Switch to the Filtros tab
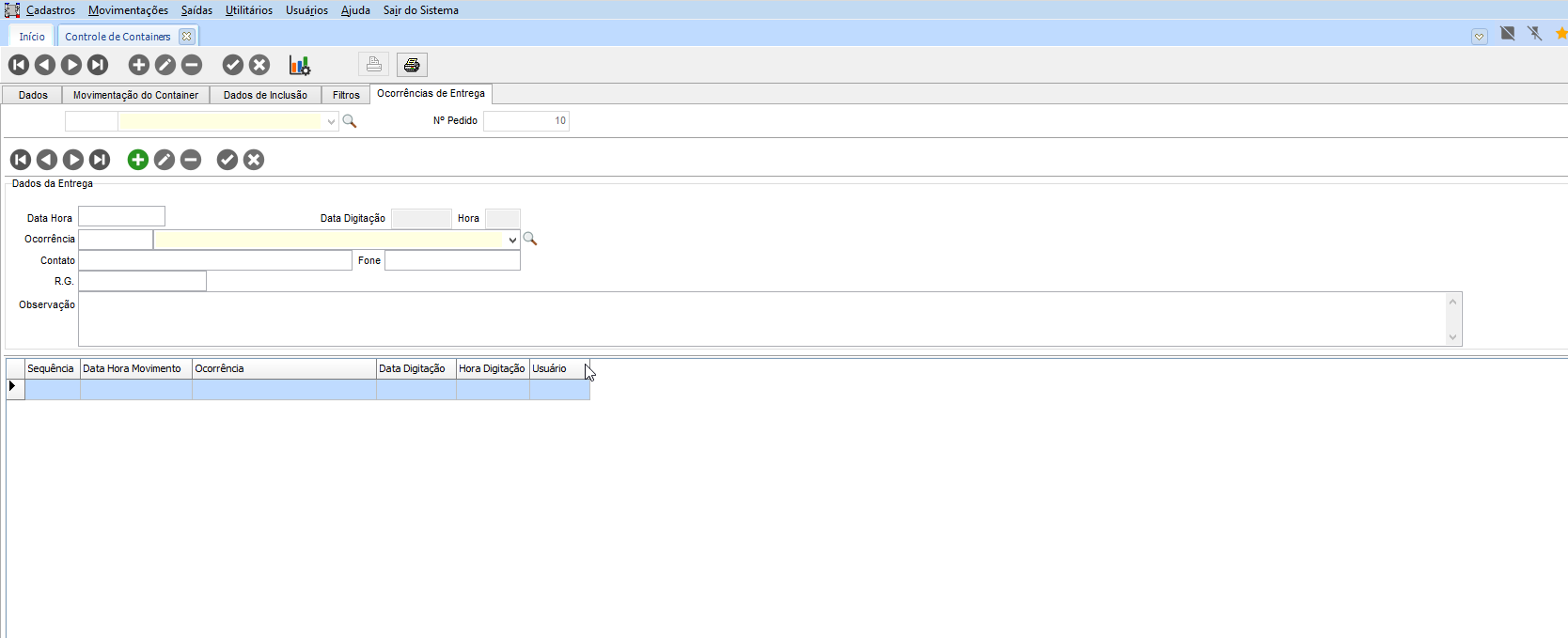This screenshot has height=638, width=1568. (x=346, y=95)
